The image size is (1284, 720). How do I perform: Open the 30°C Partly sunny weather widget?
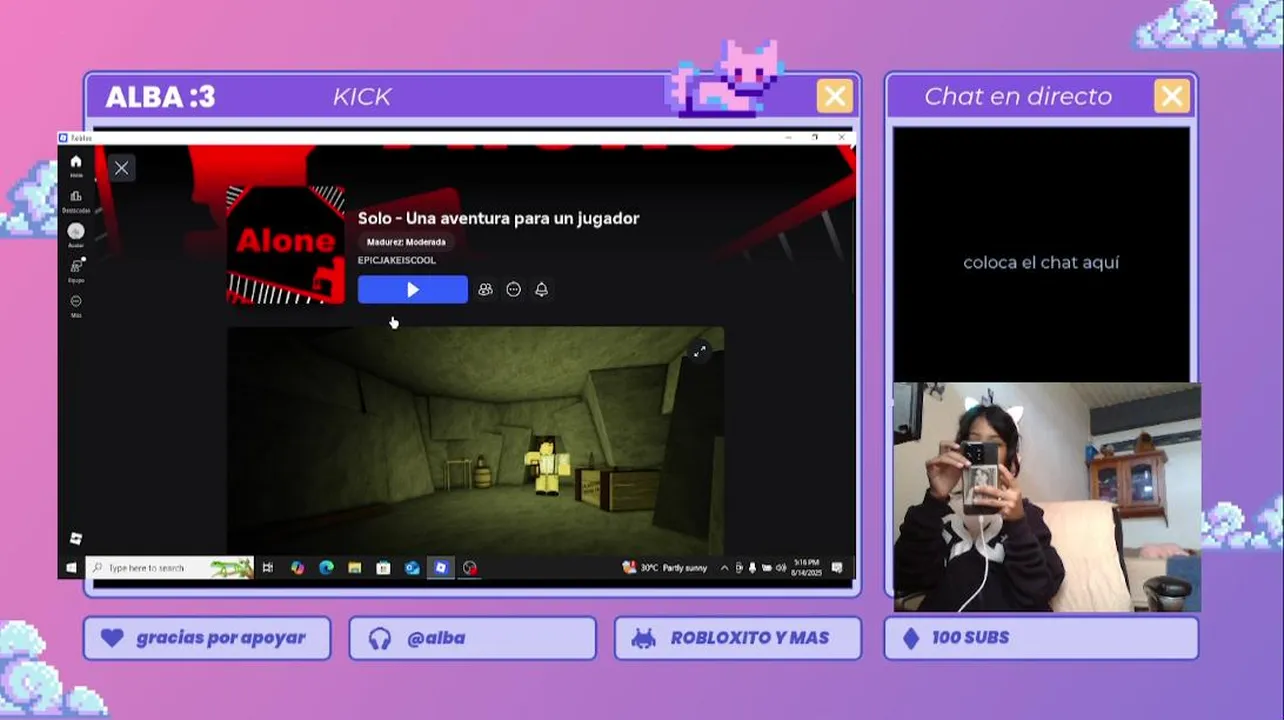point(665,567)
